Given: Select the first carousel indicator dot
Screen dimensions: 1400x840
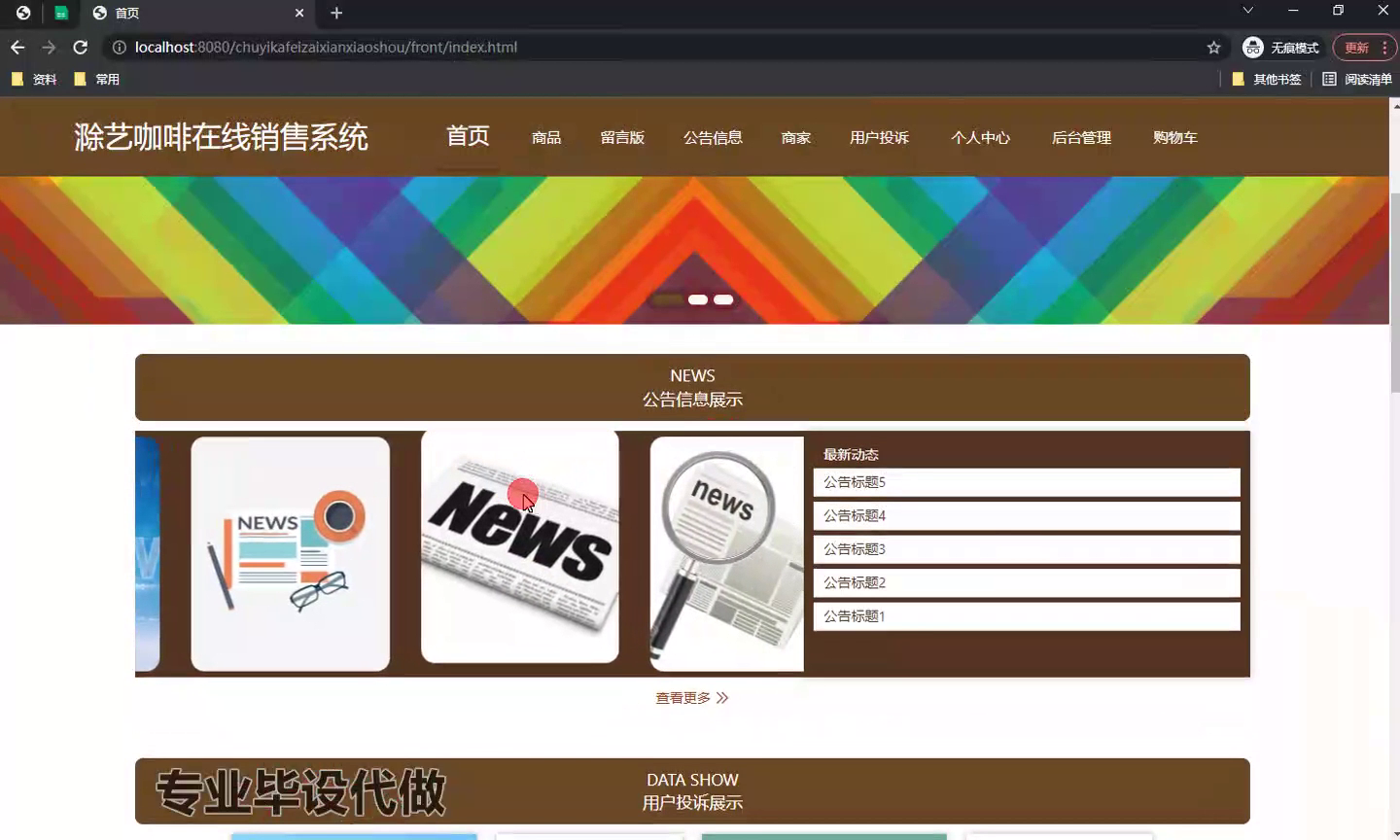Looking at the screenshot, I should coord(668,299).
